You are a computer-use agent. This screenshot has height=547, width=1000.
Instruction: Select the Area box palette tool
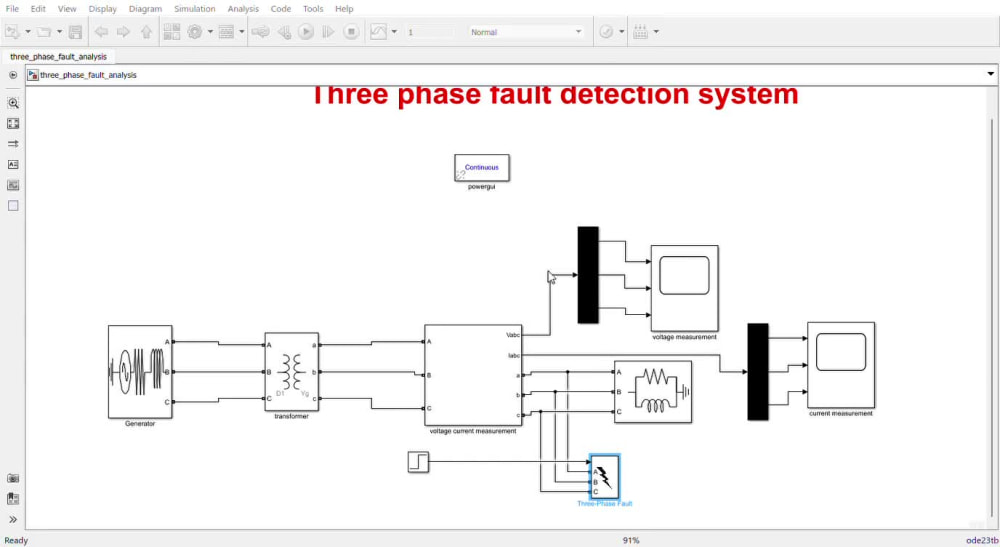click(13, 205)
